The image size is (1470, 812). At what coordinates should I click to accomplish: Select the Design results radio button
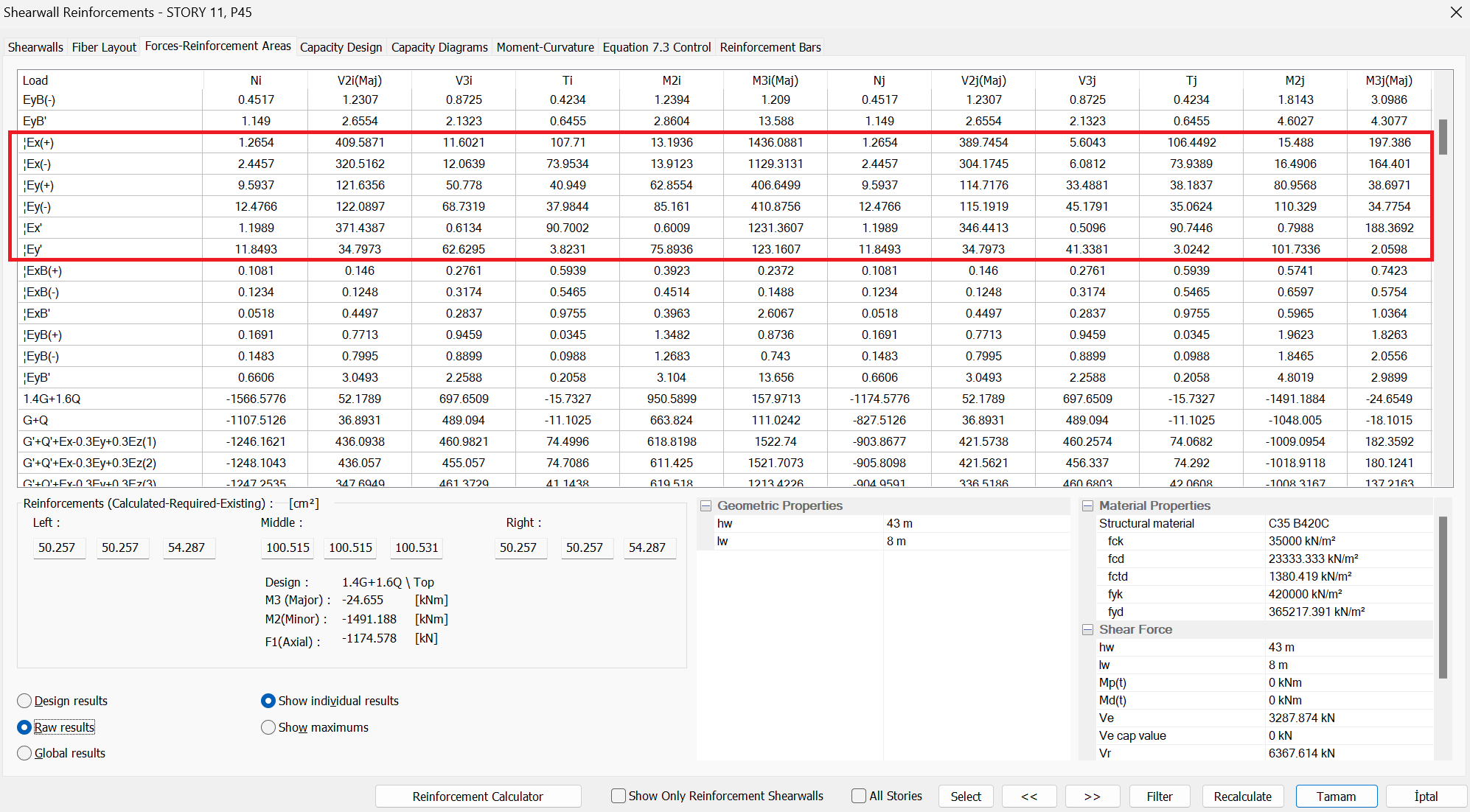(25, 701)
